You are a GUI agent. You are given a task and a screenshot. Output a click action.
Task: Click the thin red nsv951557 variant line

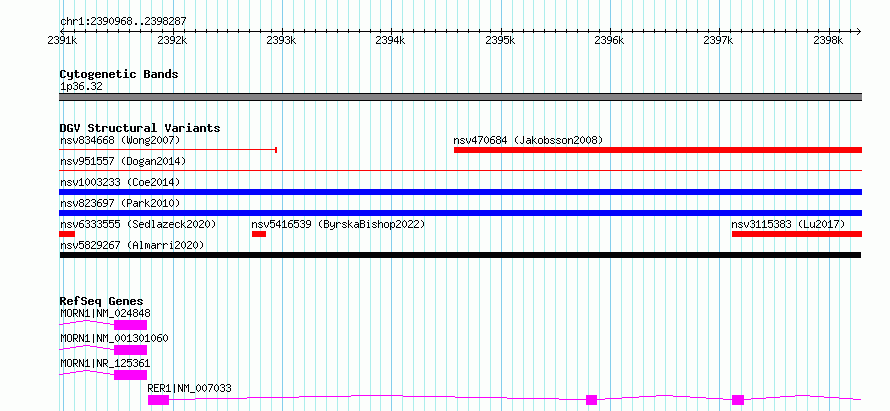(461, 170)
